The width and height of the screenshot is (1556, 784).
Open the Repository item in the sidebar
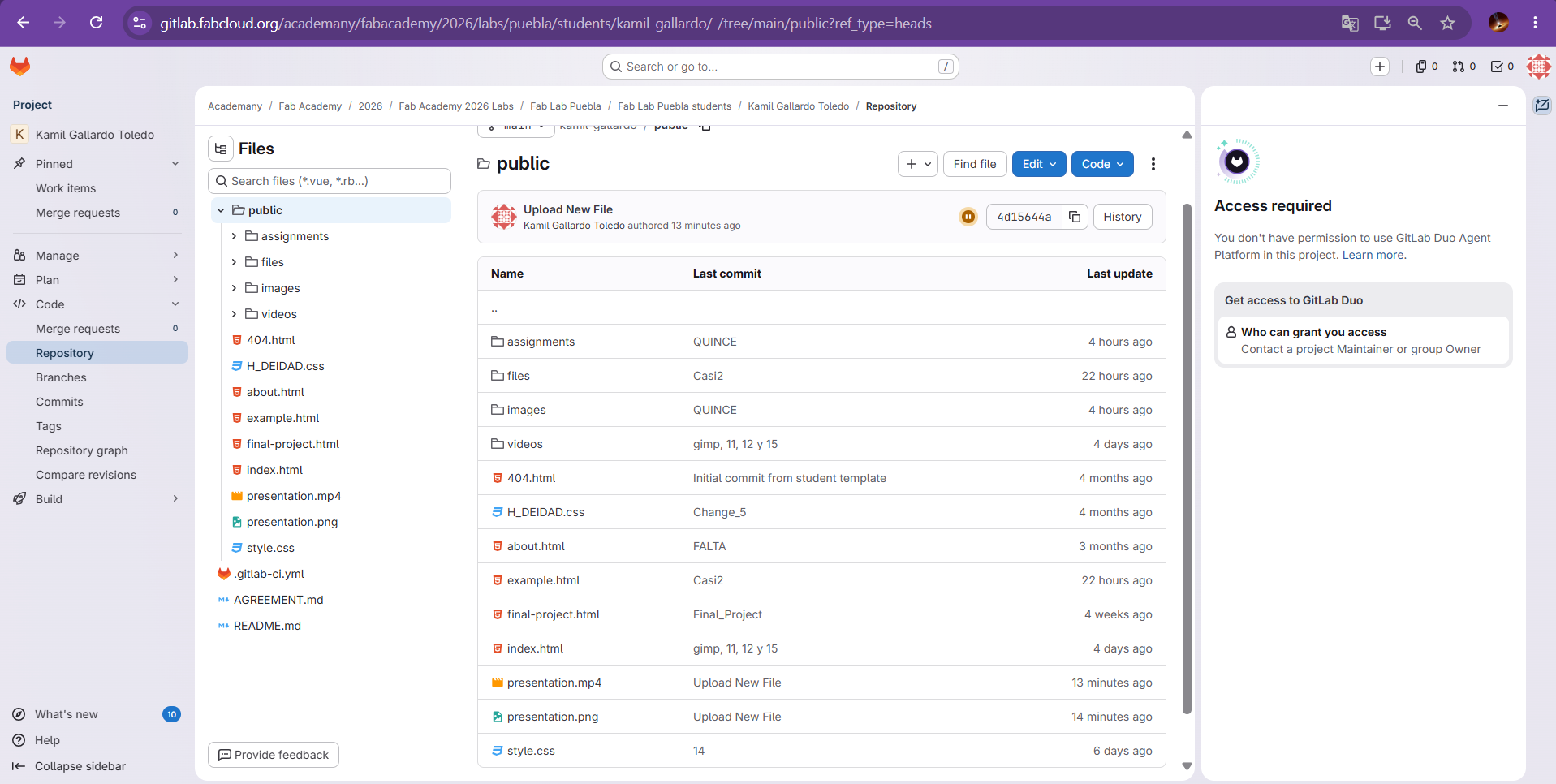97,353
